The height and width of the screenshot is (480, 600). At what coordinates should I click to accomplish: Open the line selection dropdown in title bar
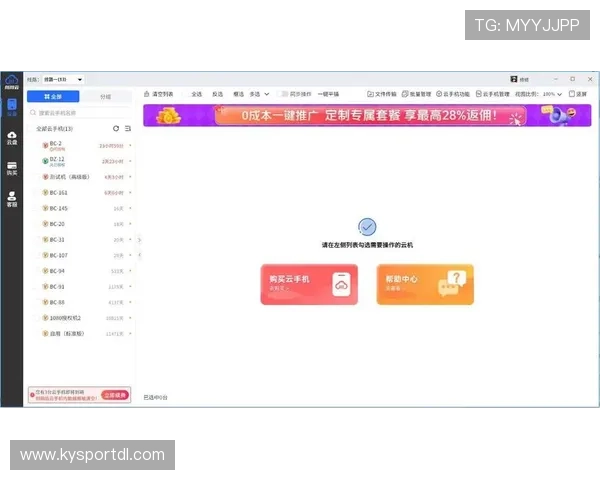63,80
